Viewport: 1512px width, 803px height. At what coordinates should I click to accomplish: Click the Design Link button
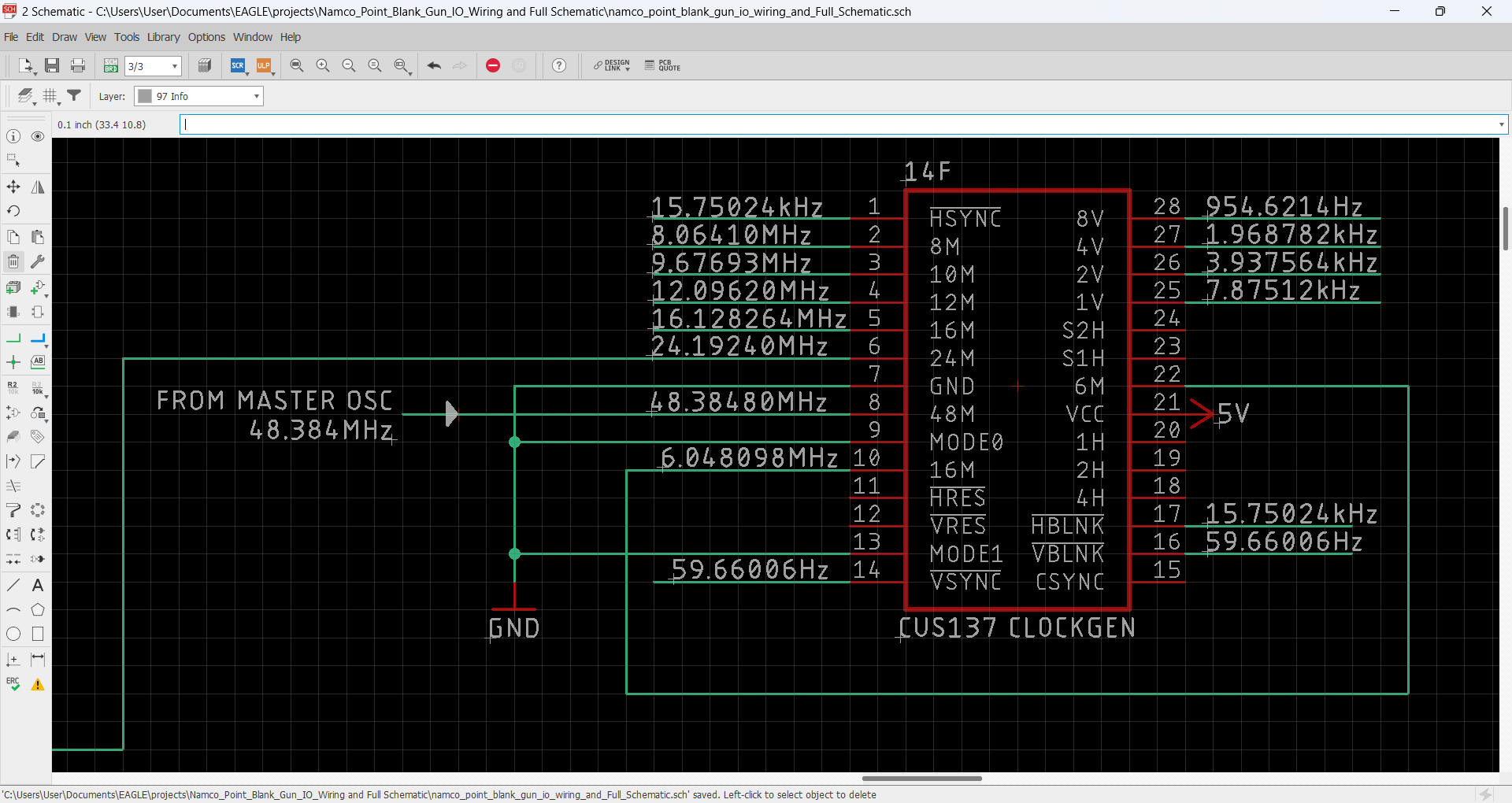tap(612, 66)
